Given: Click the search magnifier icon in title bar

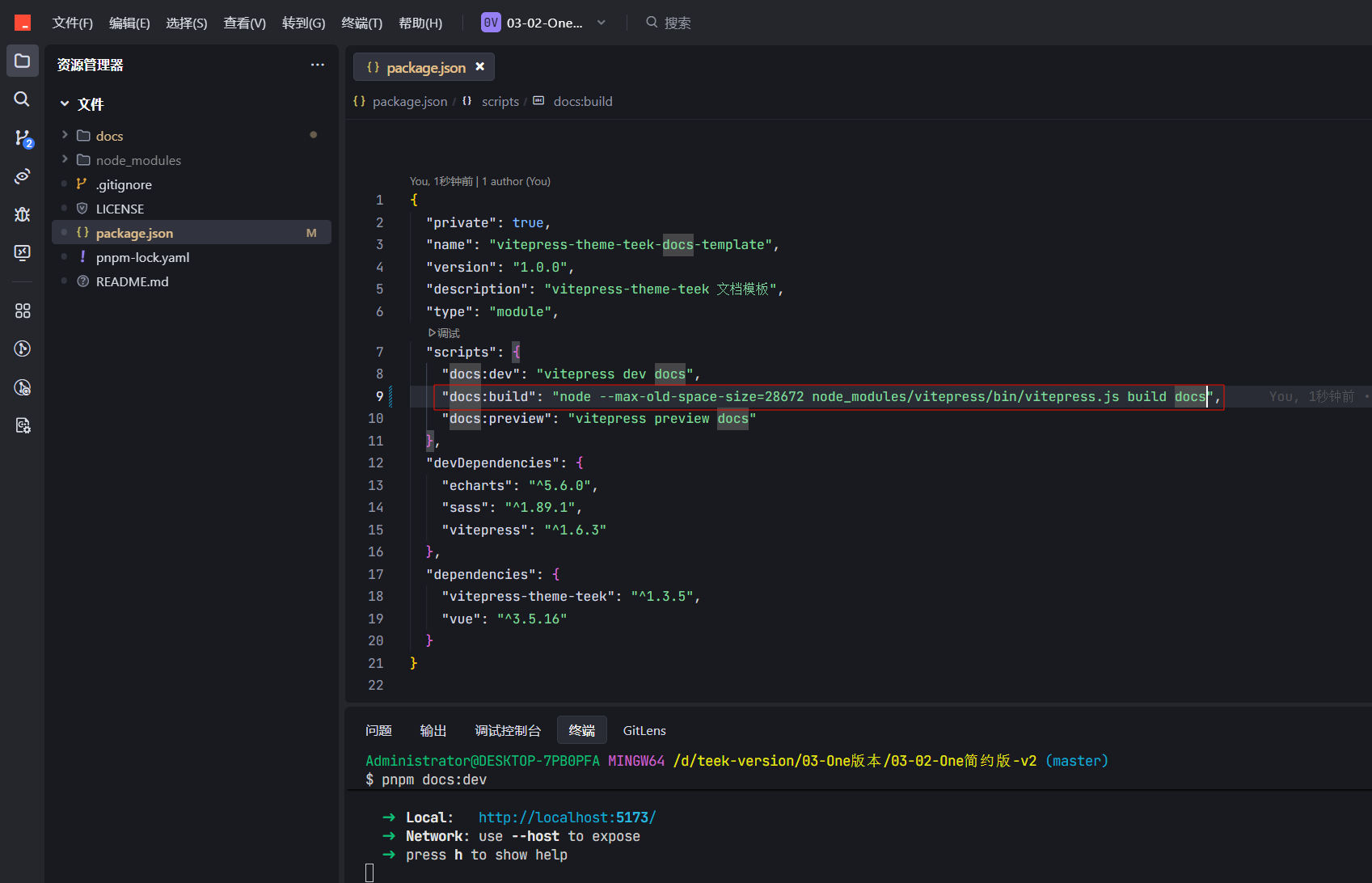Looking at the screenshot, I should [652, 23].
